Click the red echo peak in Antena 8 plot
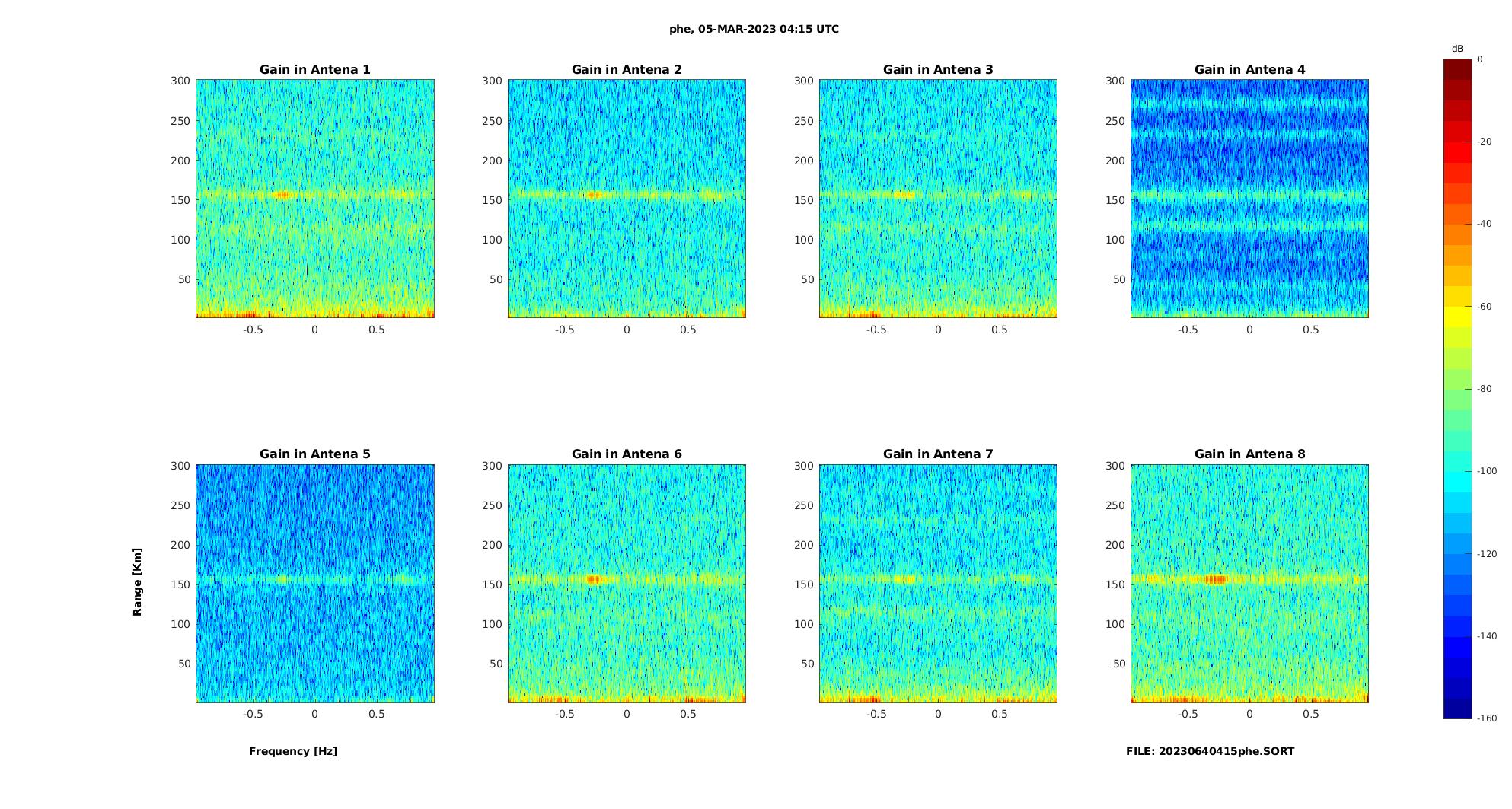The height and width of the screenshot is (809, 1512). pyautogui.click(x=1216, y=579)
